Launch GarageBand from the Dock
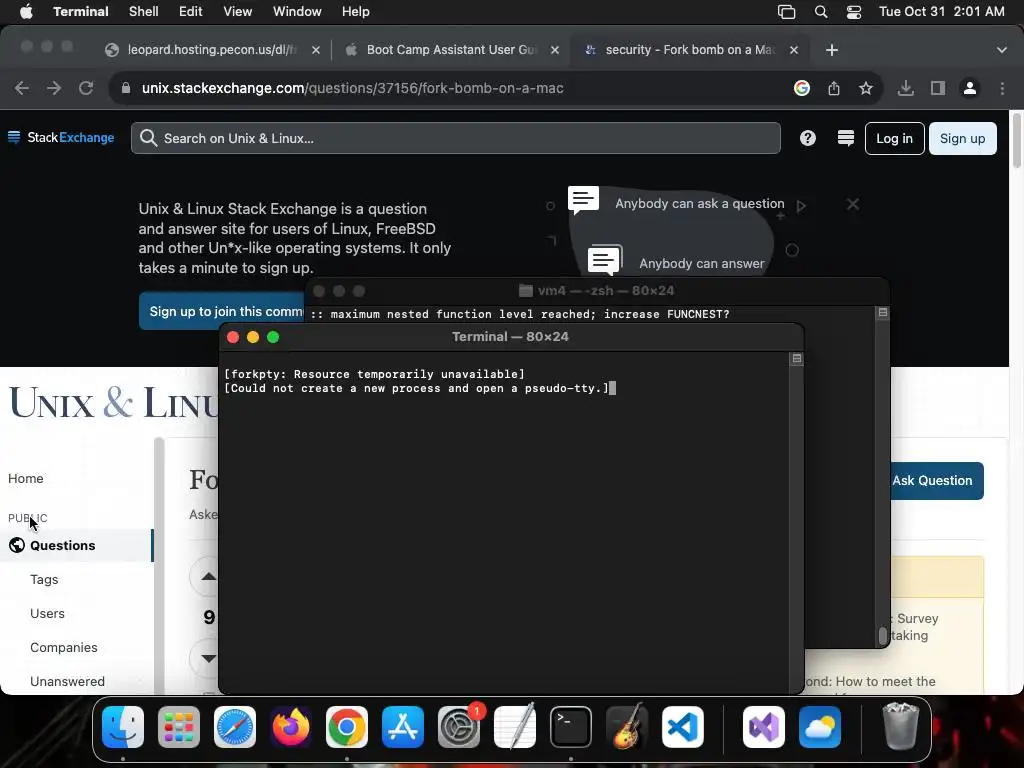This screenshot has height=768, width=1024. pos(627,727)
